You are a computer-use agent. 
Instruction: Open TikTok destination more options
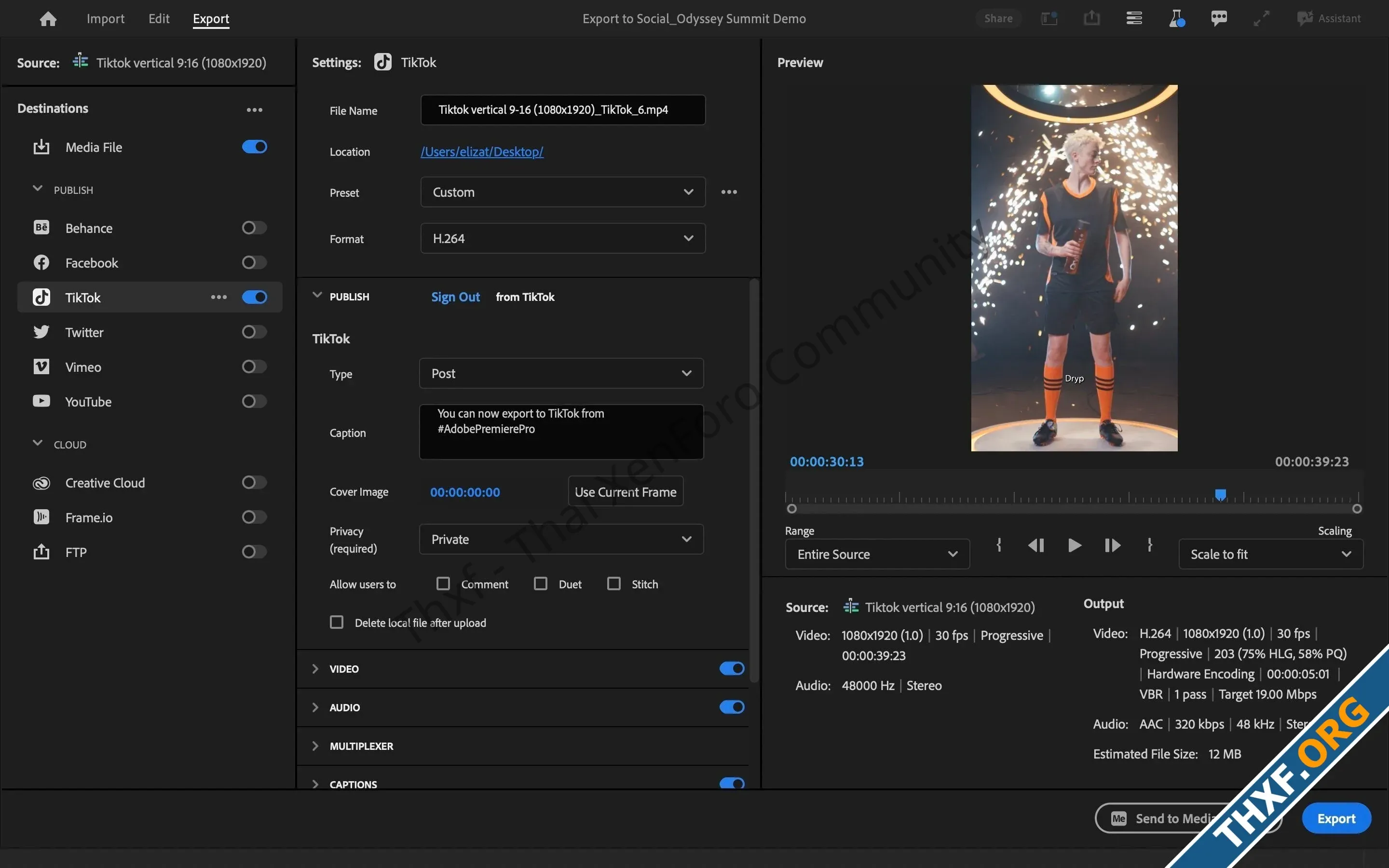tap(218, 298)
